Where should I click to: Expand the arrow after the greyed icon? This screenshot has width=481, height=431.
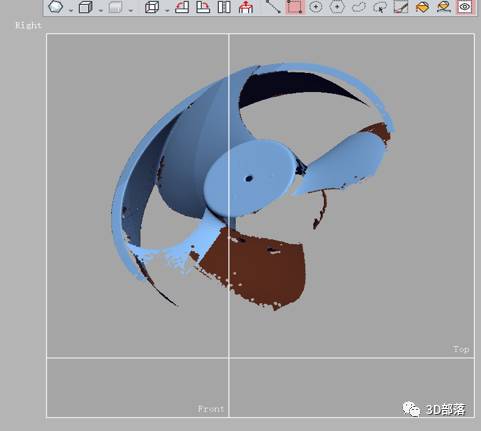coord(131,10)
